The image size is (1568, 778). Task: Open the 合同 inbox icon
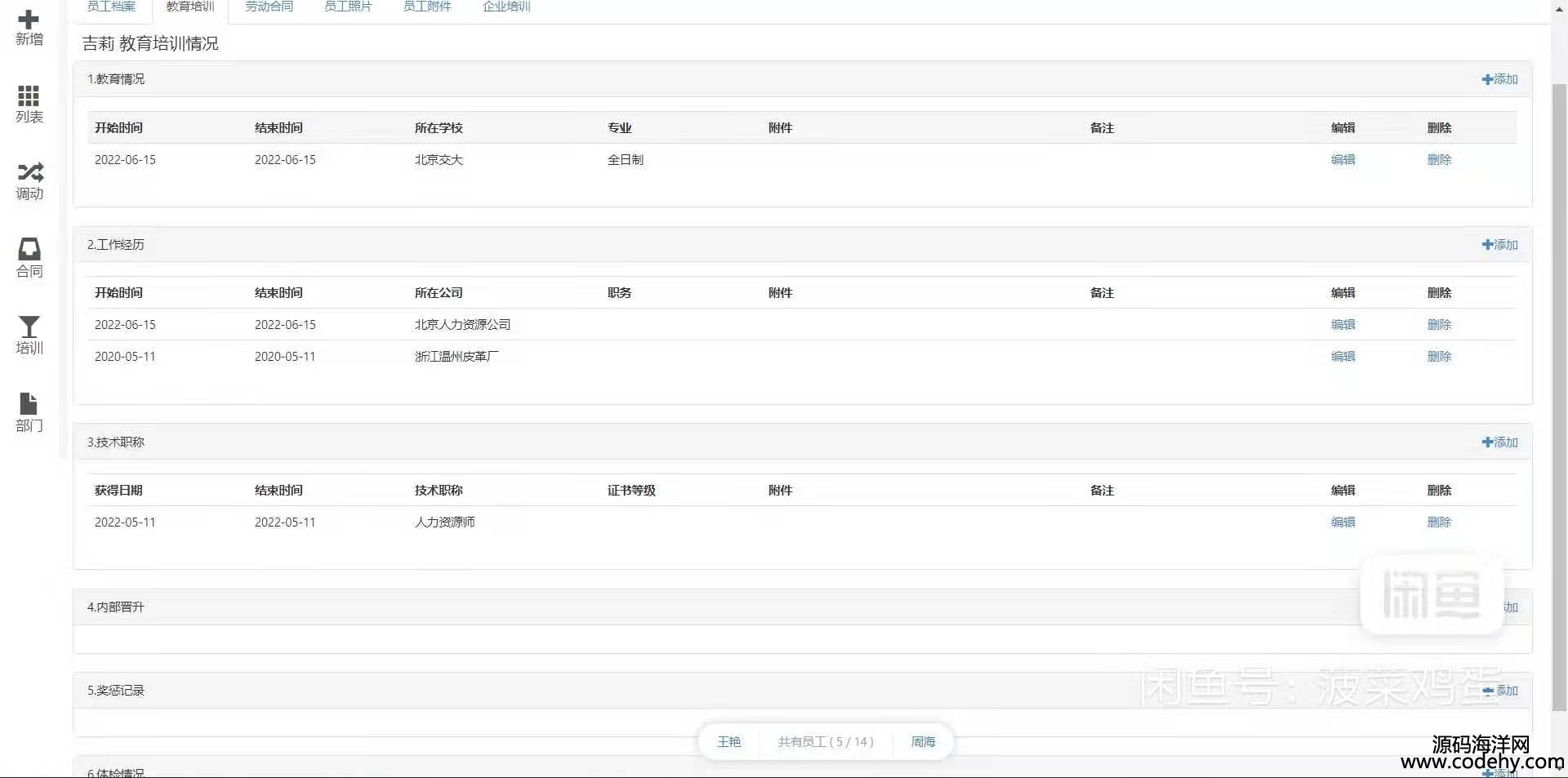[29, 249]
